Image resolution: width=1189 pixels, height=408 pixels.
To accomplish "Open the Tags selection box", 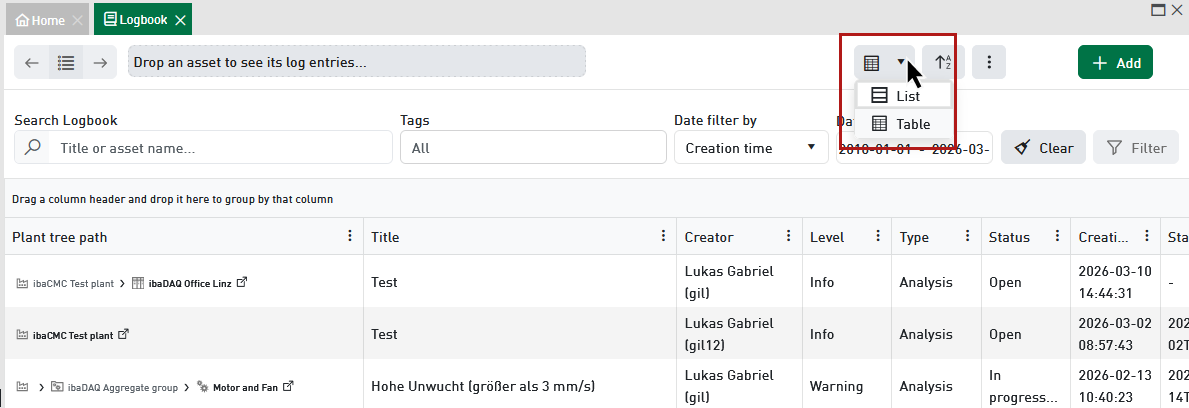I will coord(533,148).
